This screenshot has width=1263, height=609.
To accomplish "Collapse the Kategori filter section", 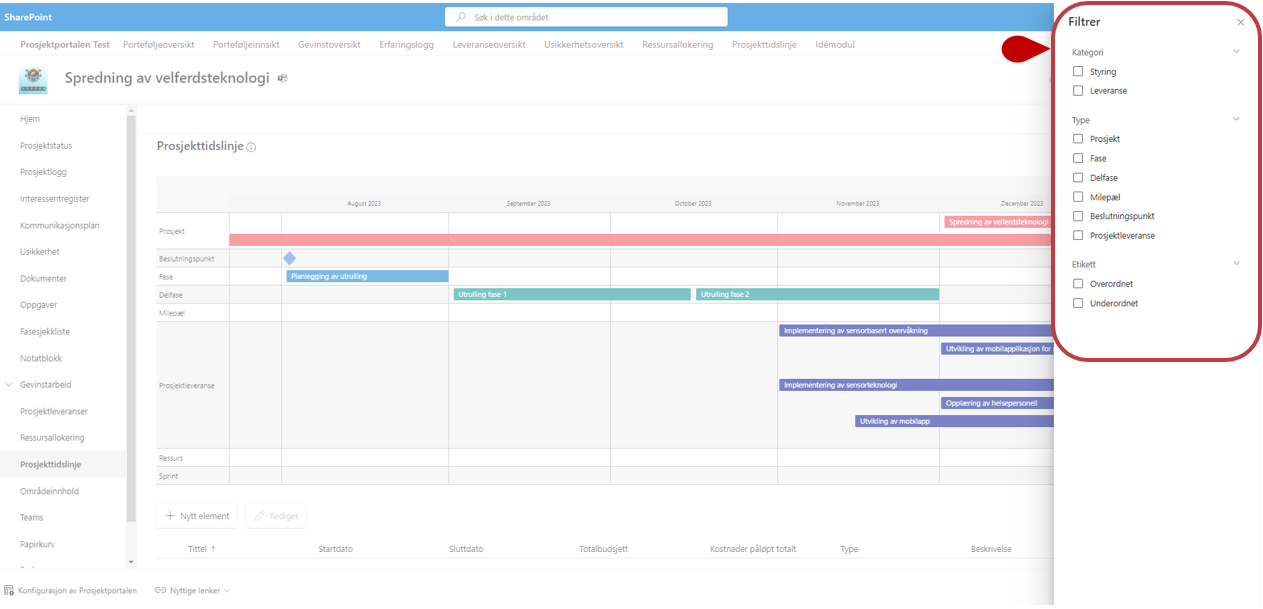I will point(1236,52).
